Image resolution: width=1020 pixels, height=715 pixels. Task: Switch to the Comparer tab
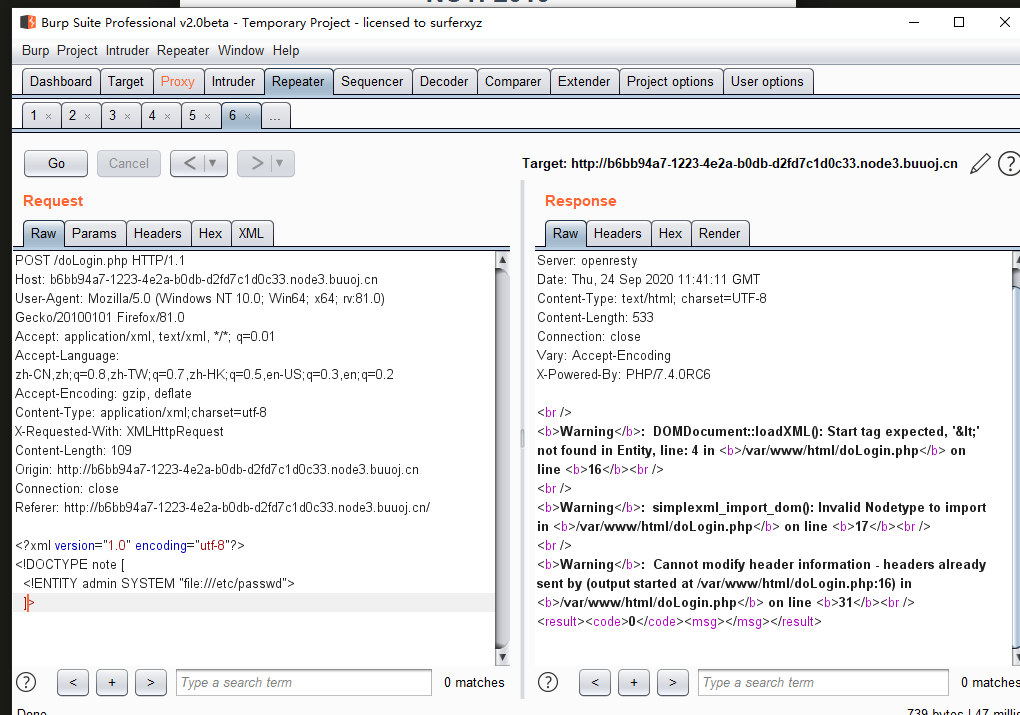pos(513,82)
